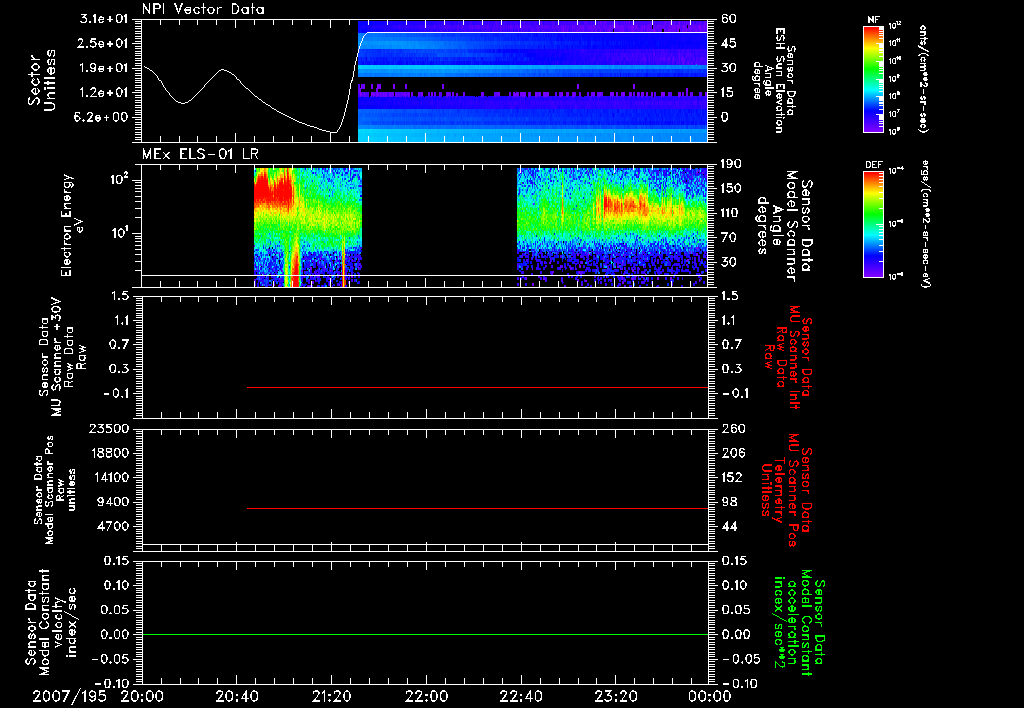This screenshot has width=1024, height=708.
Task: Click the '22:40' time axis label
Action: [x=521, y=697]
